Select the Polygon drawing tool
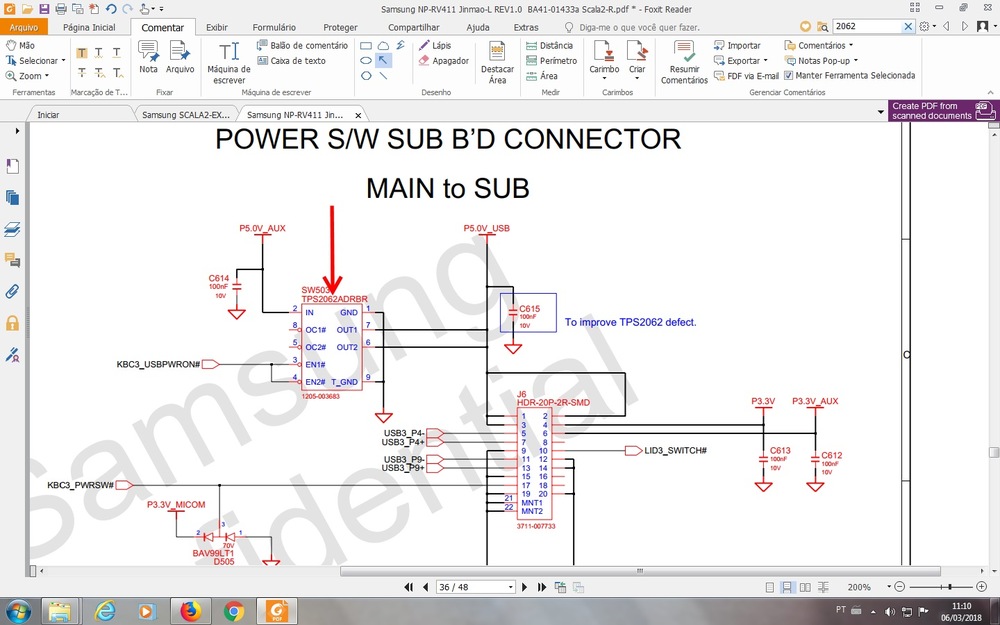This screenshot has width=1000, height=625. tap(366, 76)
